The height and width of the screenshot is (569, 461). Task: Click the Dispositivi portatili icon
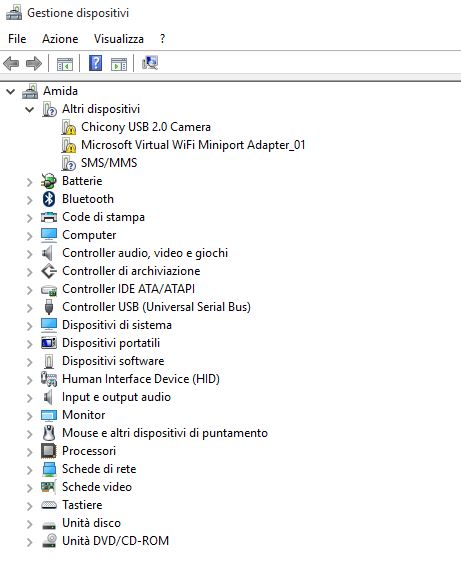coord(49,343)
